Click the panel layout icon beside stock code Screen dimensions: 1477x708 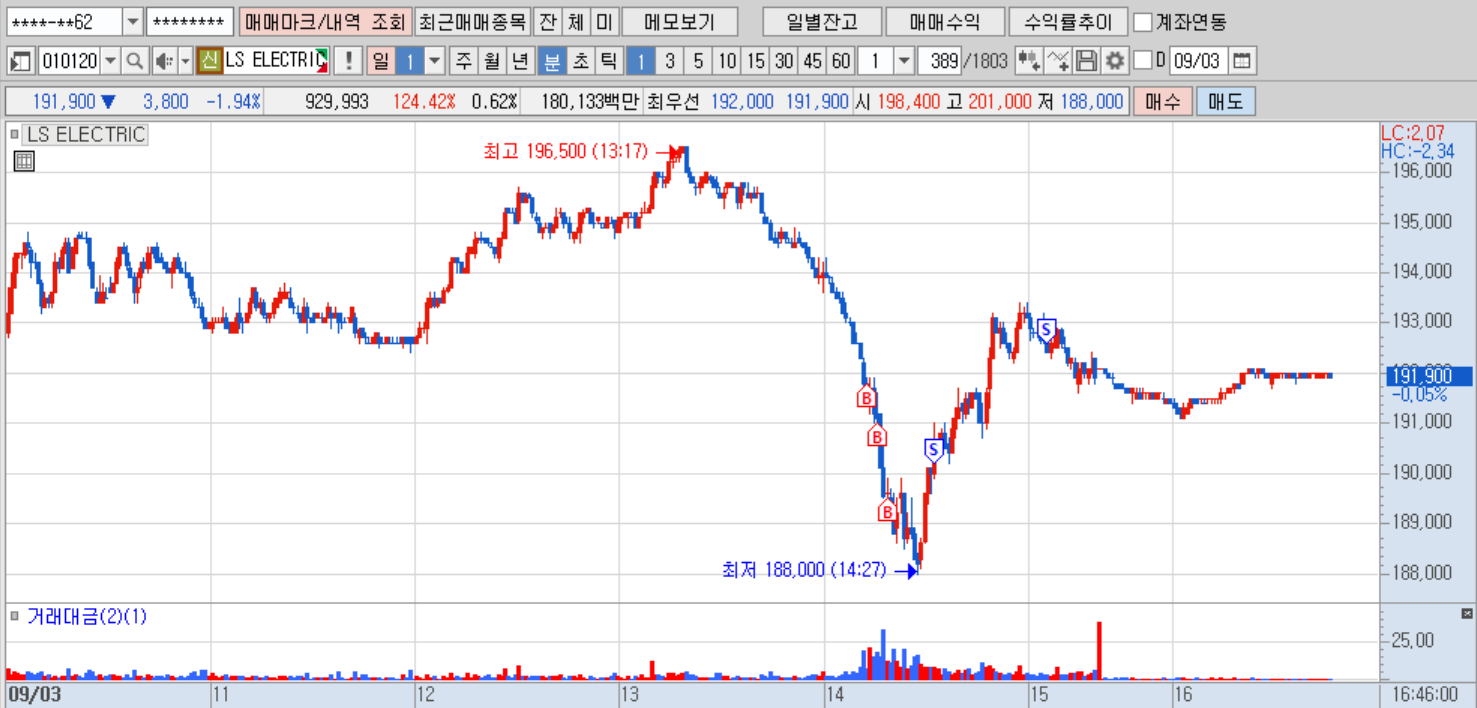click(20, 61)
